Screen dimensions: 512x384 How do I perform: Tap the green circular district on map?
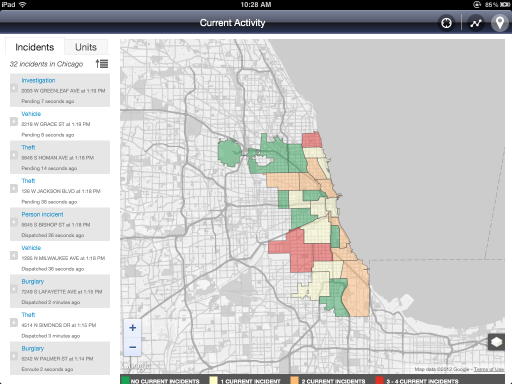[229, 153]
